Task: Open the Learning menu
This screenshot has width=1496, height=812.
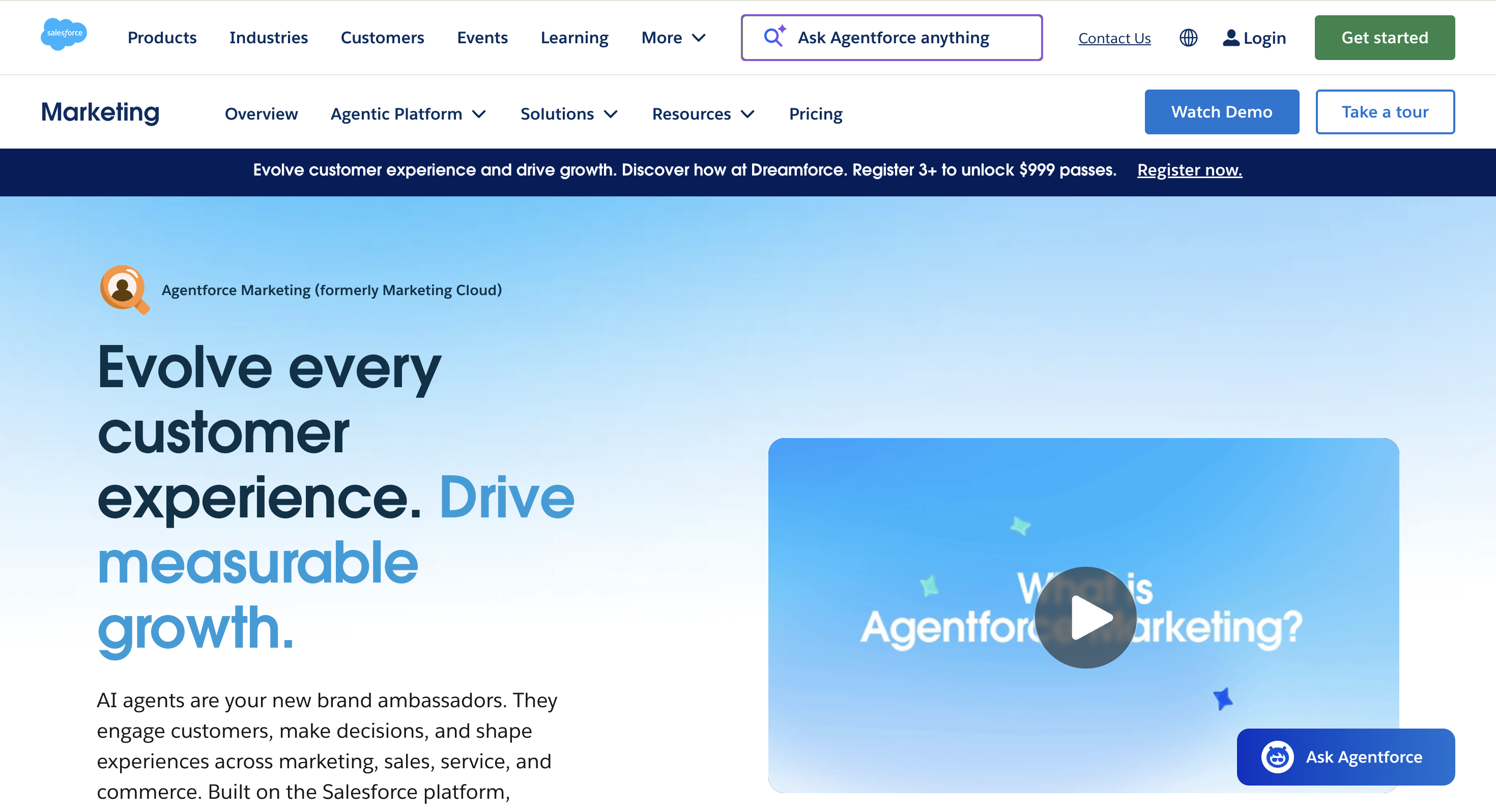Action: (x=574, y=38)
